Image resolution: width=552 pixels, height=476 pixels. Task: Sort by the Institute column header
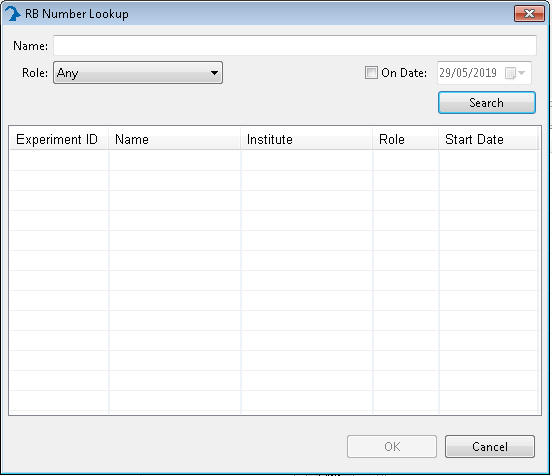[306, 139]
